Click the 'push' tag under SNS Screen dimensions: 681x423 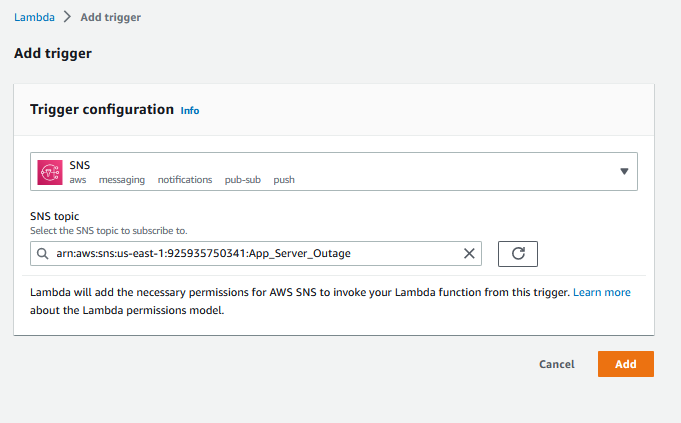click(x=284, y=180)
